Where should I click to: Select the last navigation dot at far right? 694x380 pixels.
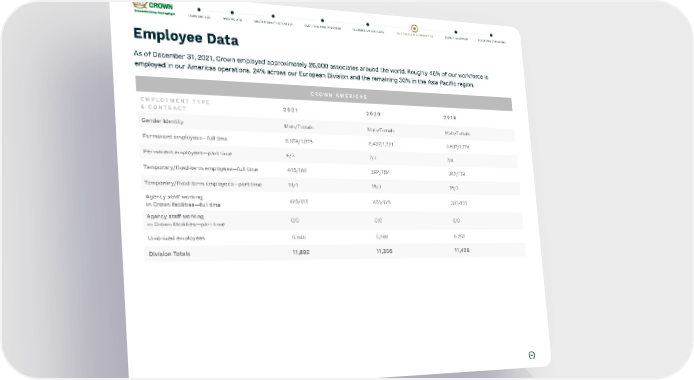[x=491, y=35]
